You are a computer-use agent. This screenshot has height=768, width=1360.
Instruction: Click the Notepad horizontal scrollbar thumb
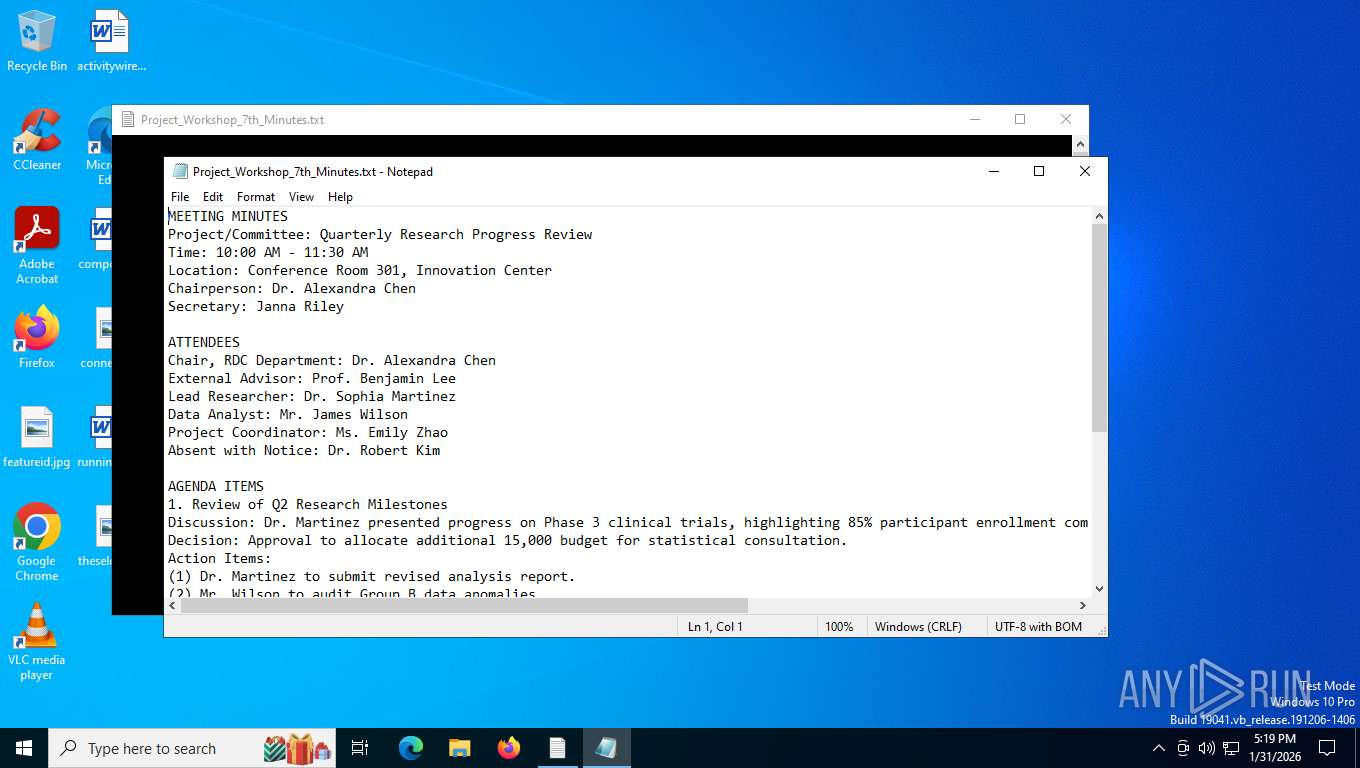[x=465, y=606]
